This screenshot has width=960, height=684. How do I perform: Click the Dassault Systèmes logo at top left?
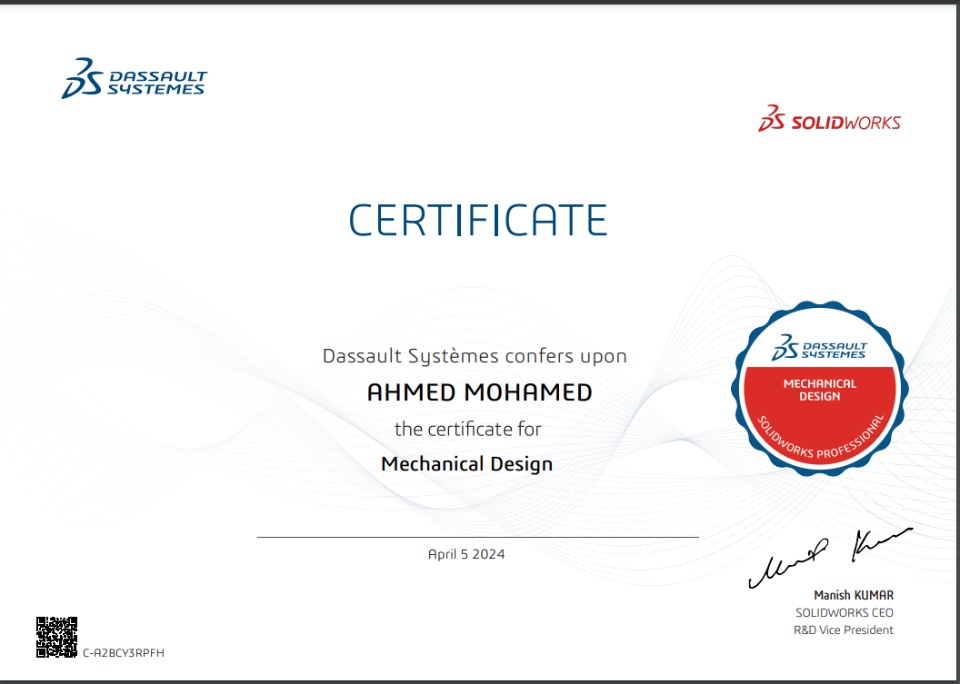coord(134,78)
